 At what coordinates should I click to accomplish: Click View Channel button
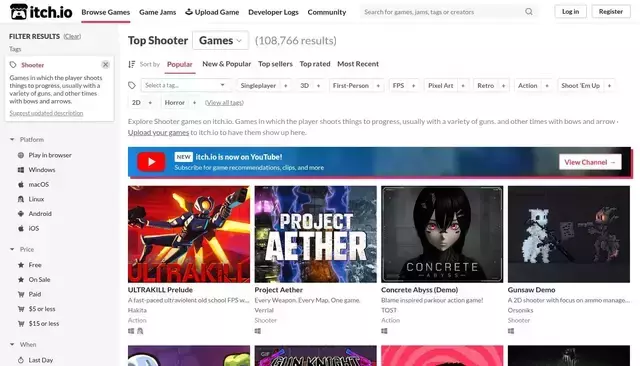tap(590, 162)
